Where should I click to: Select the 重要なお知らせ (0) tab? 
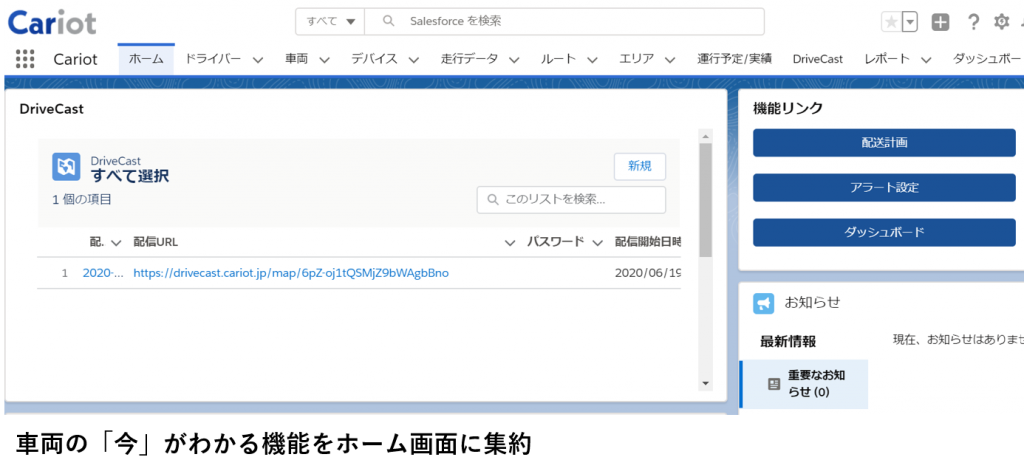804,384
